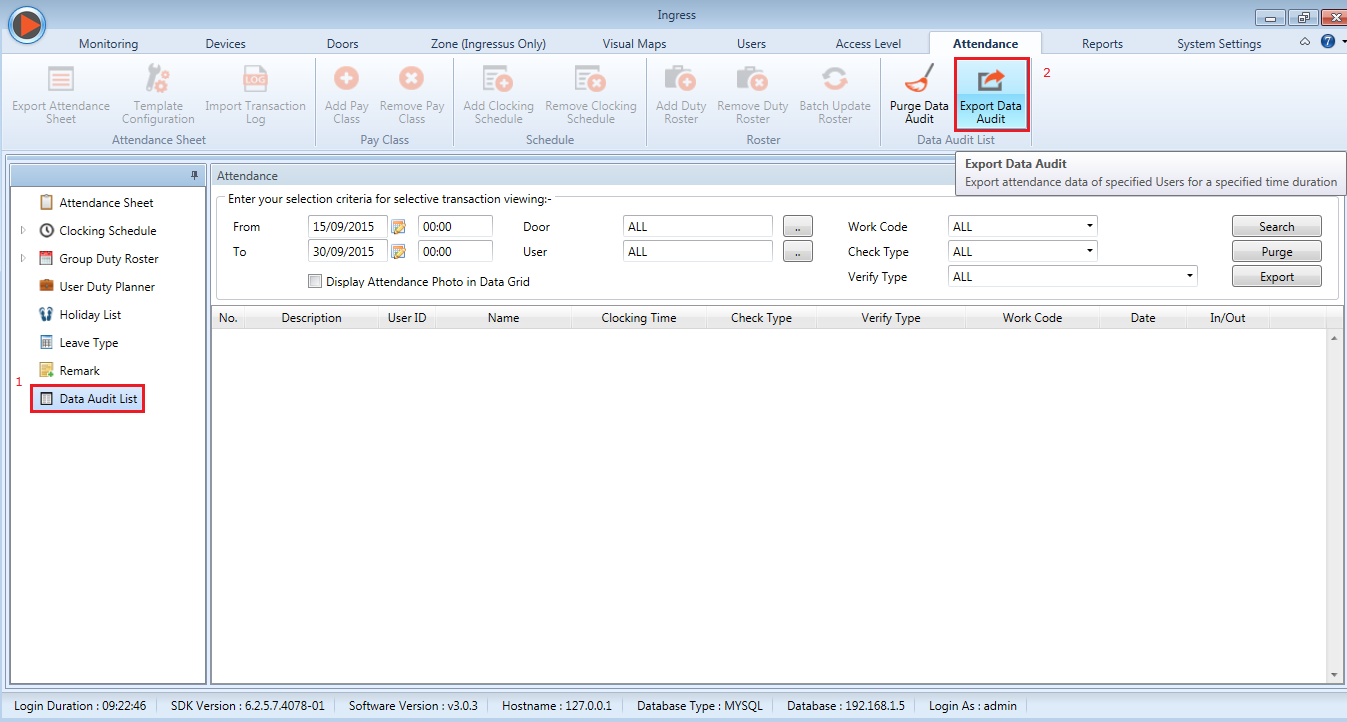Screen dimensions: 1347x722
Task: Open the Reports tab
Action: tap(1102, 44)
